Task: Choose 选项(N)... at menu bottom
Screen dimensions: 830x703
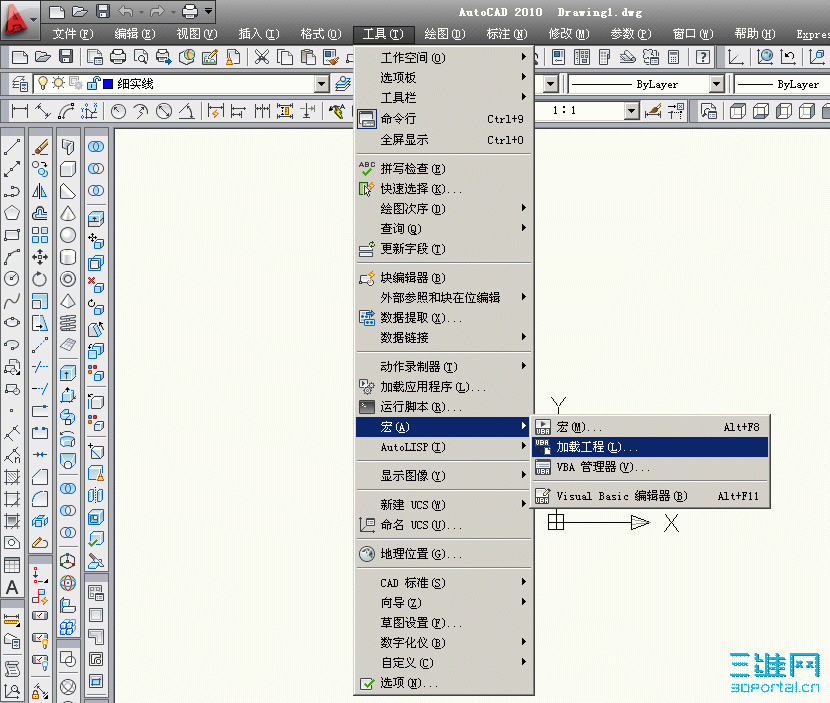Action: (x=444, y=683)
